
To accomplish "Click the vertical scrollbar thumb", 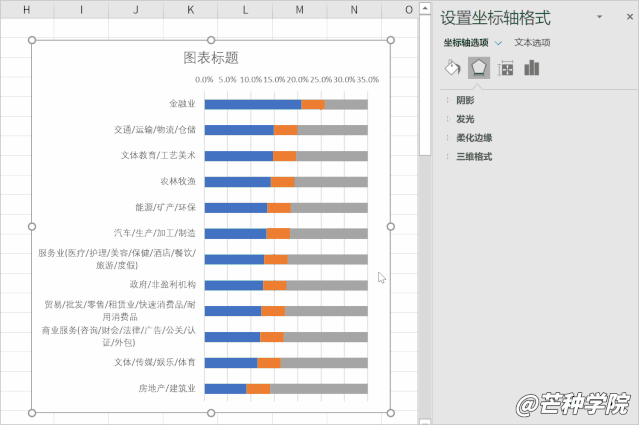I will pos(425,85).
